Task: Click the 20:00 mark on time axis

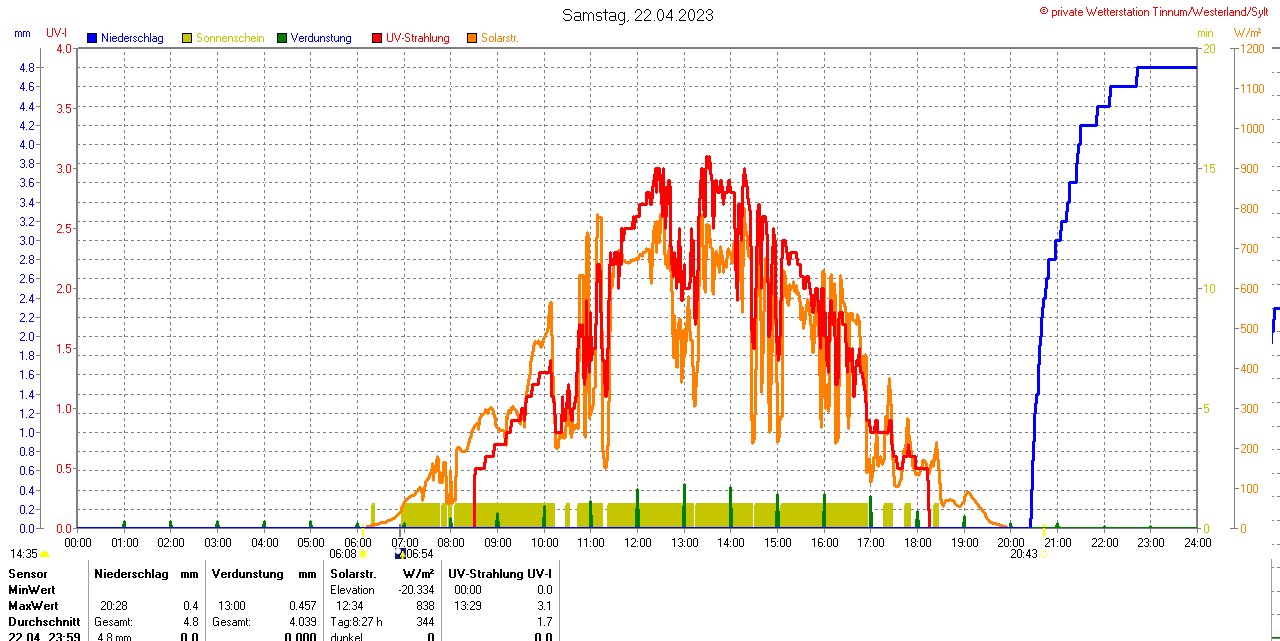Action: tap(1010, 542)
